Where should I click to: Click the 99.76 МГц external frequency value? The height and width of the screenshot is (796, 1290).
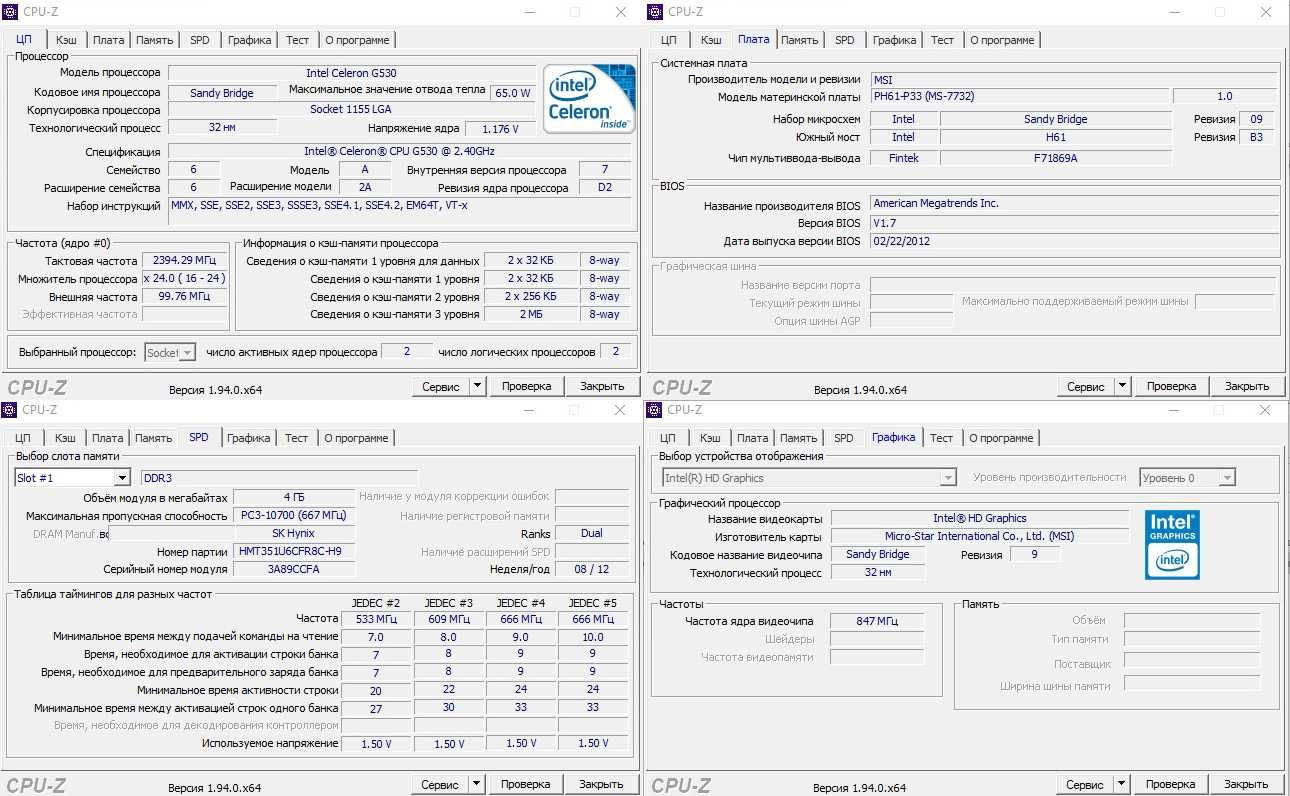[185, 296]
